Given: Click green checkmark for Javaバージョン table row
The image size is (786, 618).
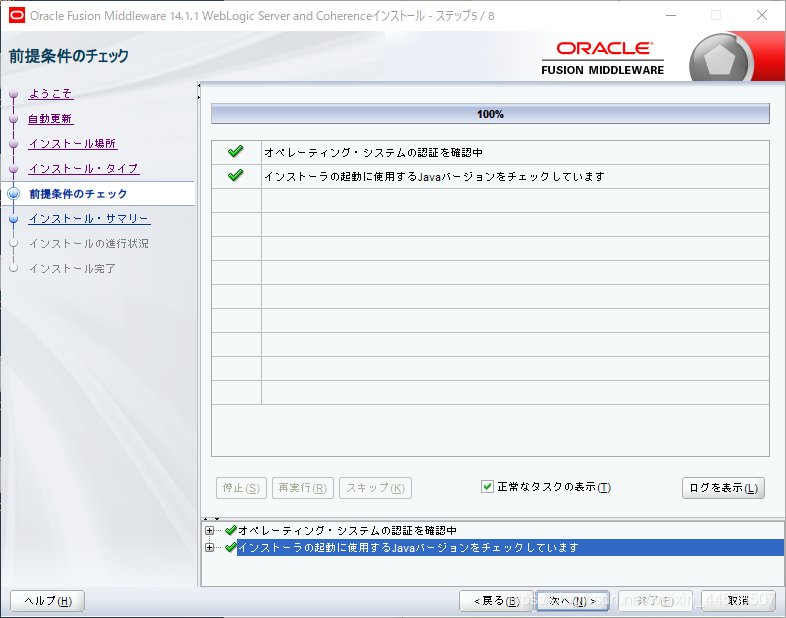Looking at the screenshot, I should 235,175.
